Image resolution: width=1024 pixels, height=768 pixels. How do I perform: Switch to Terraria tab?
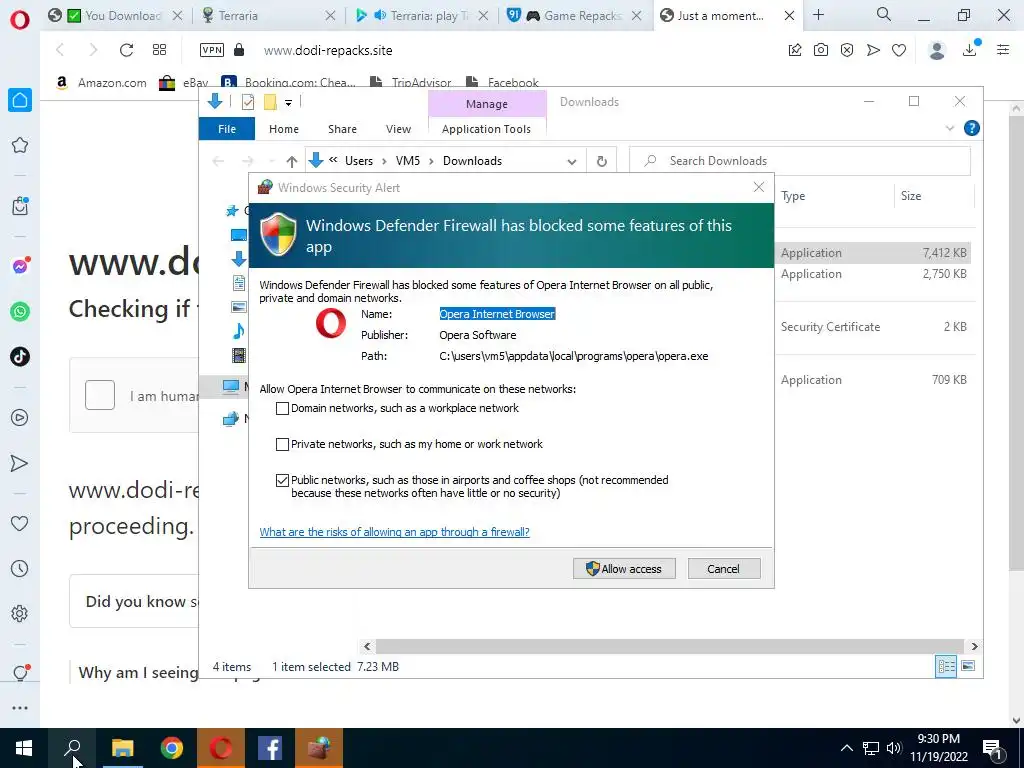[268, 16]
